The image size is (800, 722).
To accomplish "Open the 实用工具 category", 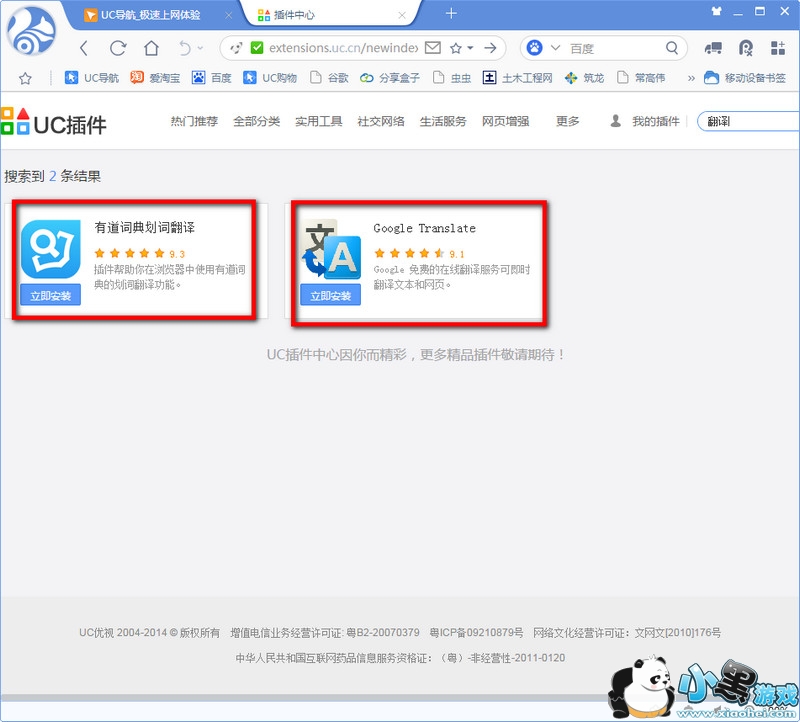I will (x=319, y=121).
